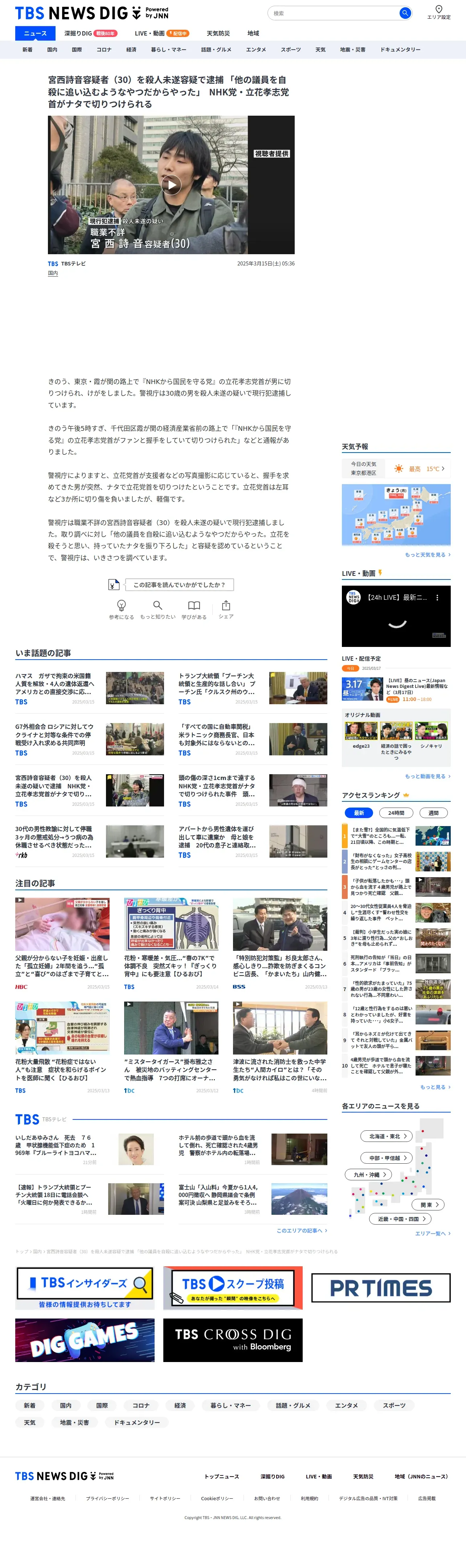Screen dimensions: 466x1568
Task: Click the 話題・グルメ category chip at page bottom
Action: pos(293,1406)
